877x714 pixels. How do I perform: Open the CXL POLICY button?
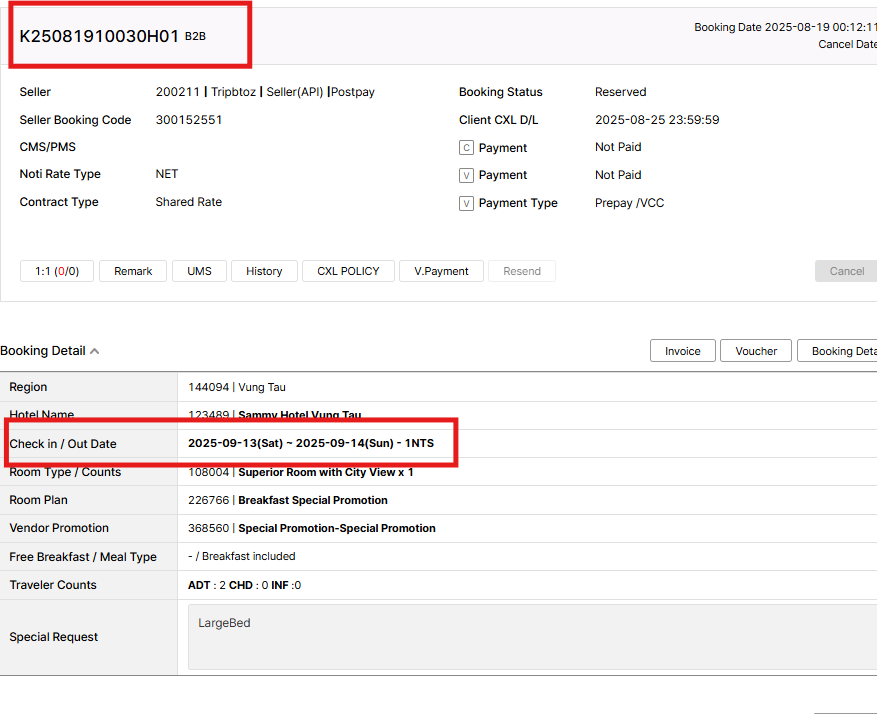click(x=348, y=271)
